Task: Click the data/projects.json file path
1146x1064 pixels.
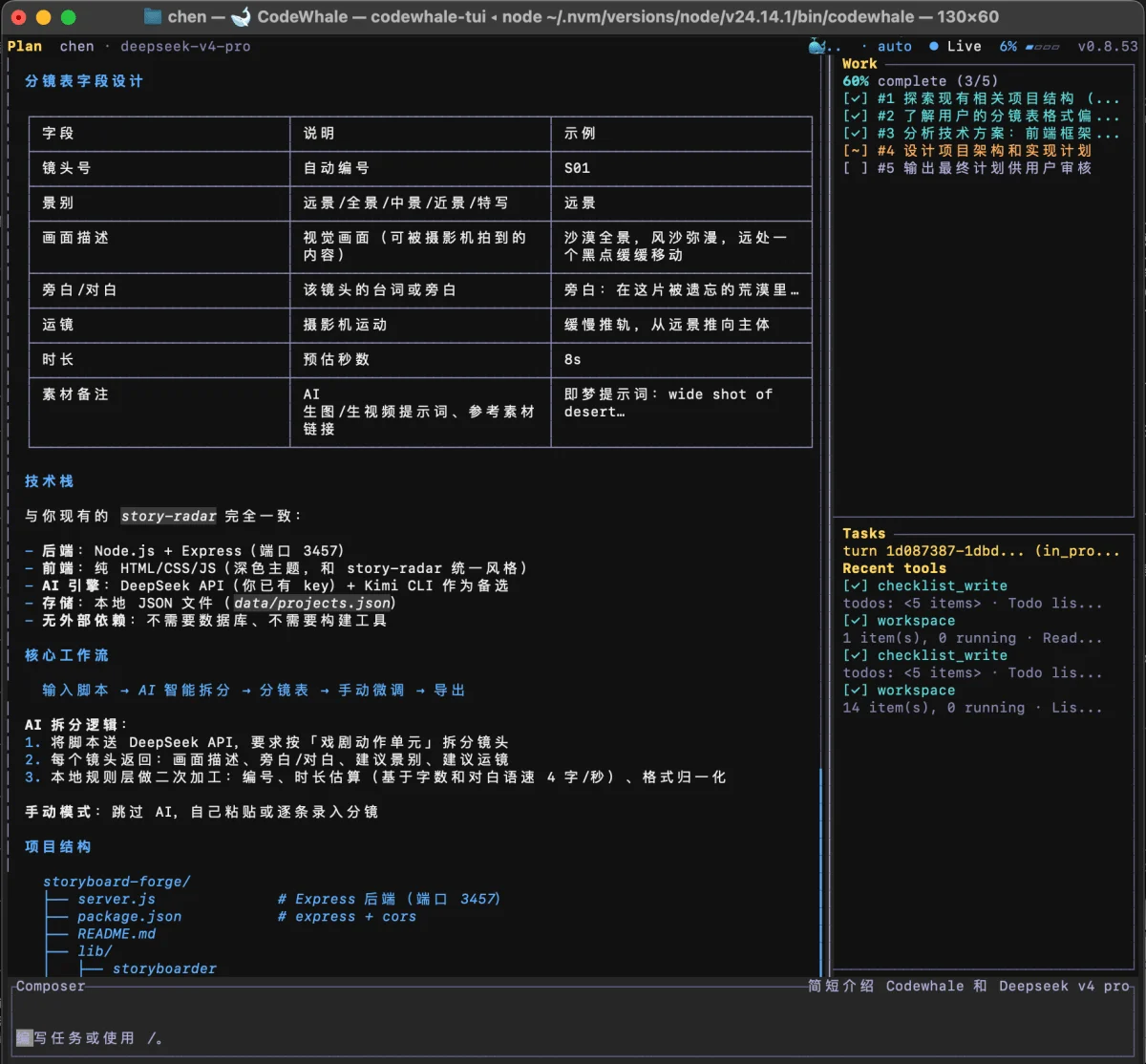Action: tap(312, 603)
